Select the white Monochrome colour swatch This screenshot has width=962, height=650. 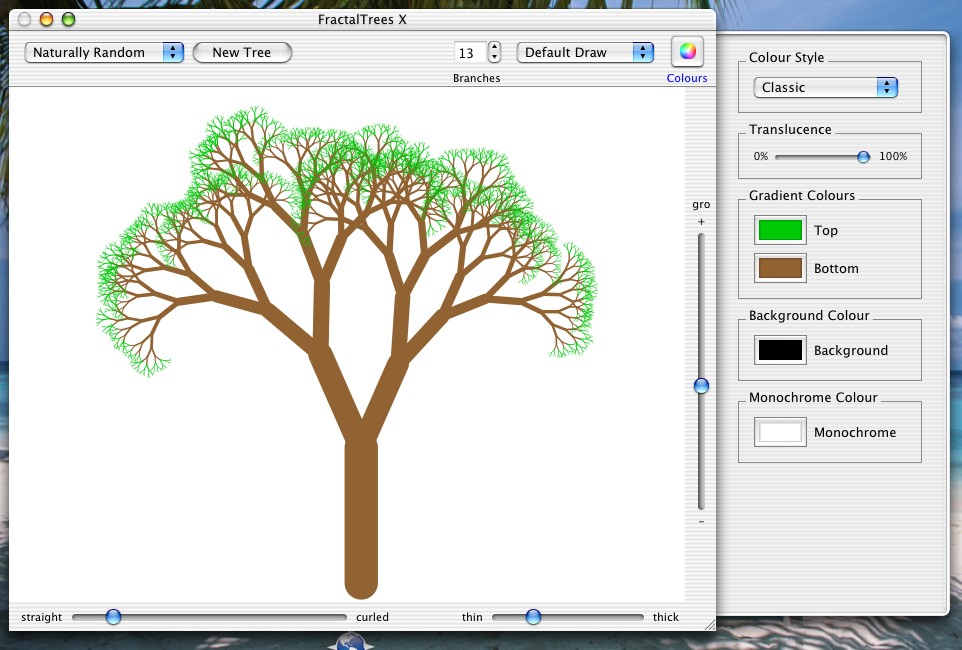click(x=780, y=432)
